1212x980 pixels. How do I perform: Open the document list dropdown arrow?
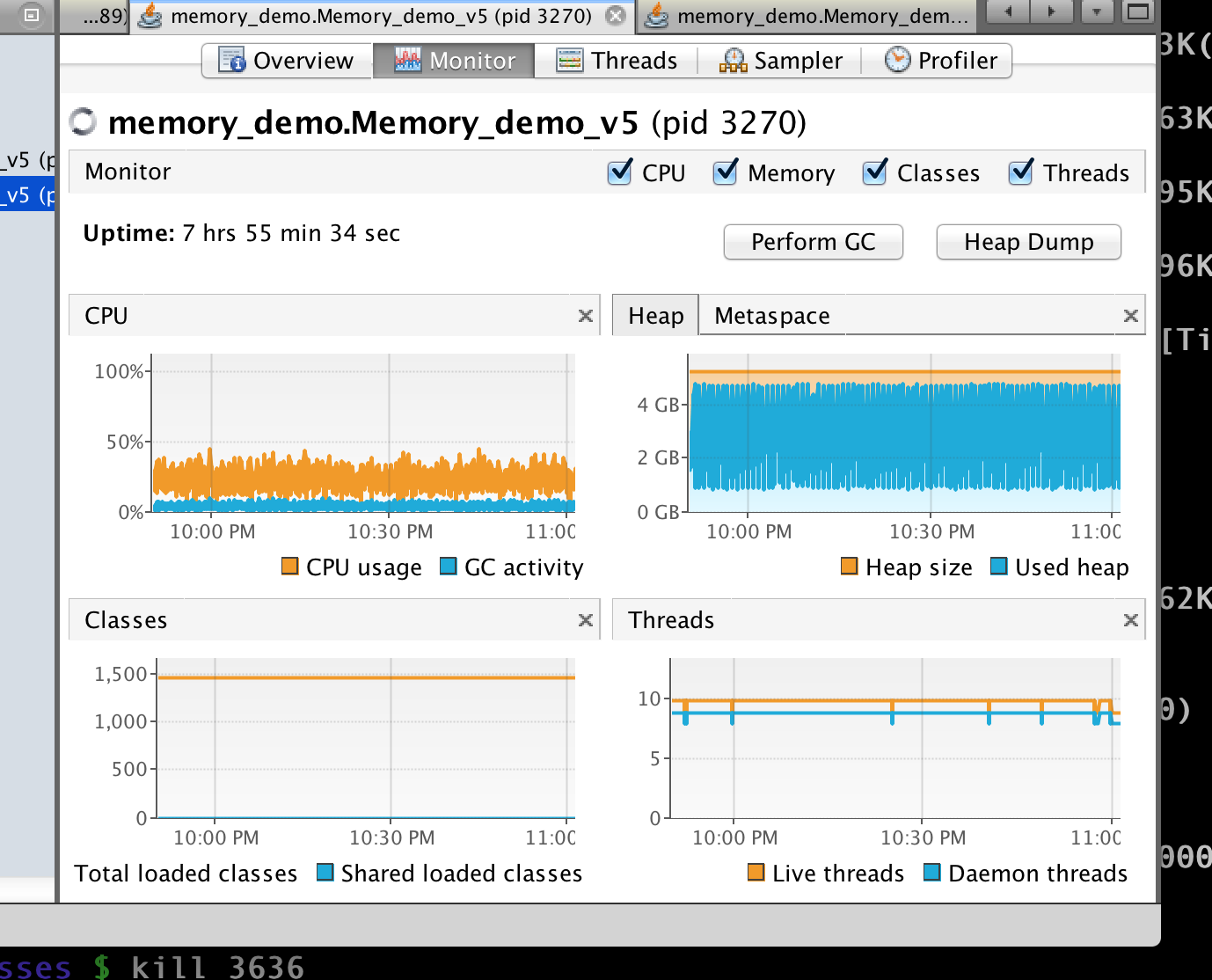[1096, 11]
